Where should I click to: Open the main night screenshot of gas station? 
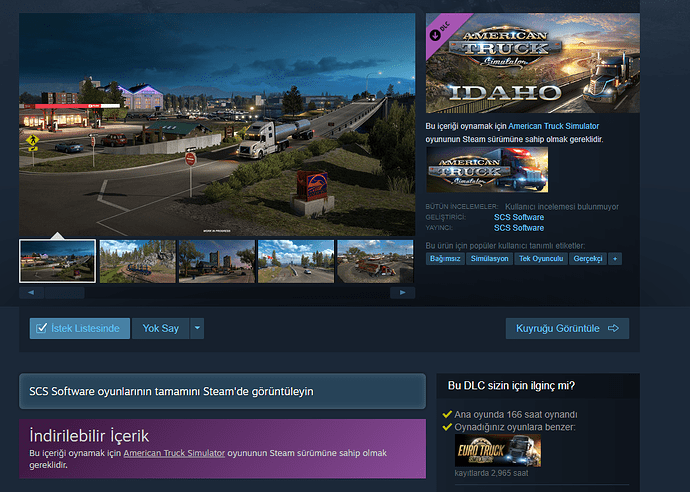pyautogui.click(x=217, y=124)
